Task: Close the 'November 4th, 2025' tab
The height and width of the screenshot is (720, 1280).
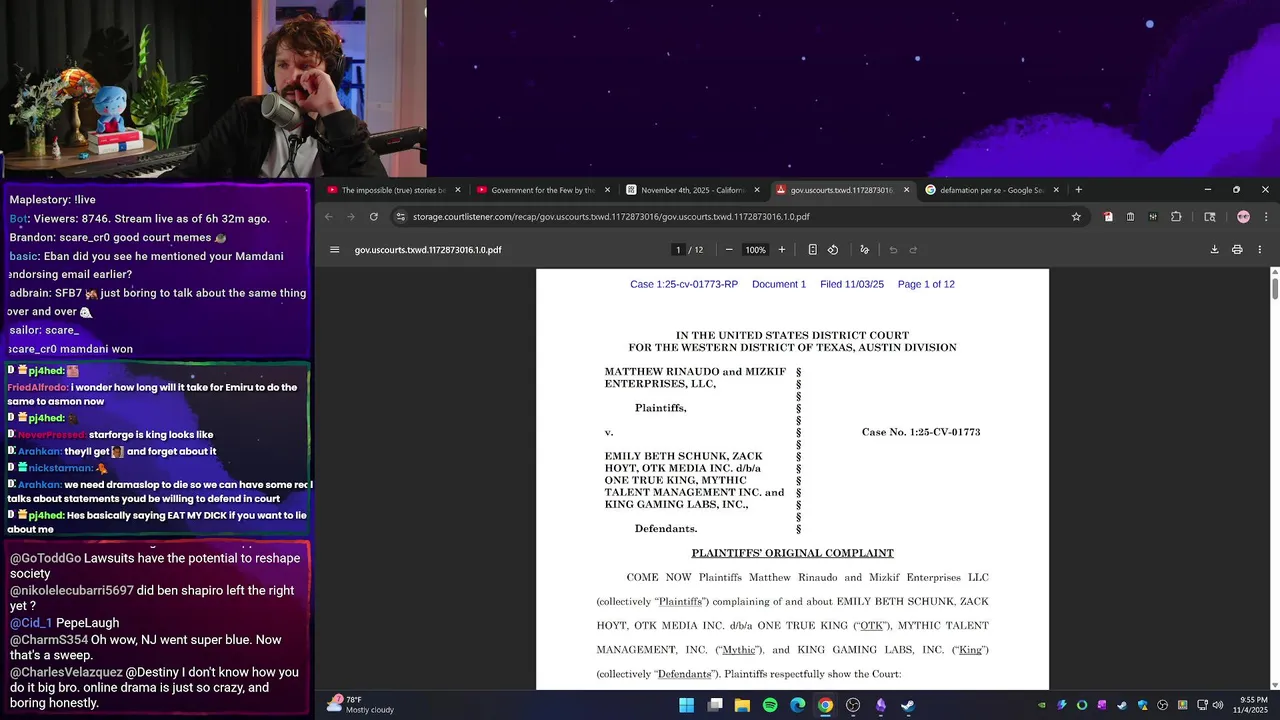Action: pyautogui.click(x=757, y=190)
